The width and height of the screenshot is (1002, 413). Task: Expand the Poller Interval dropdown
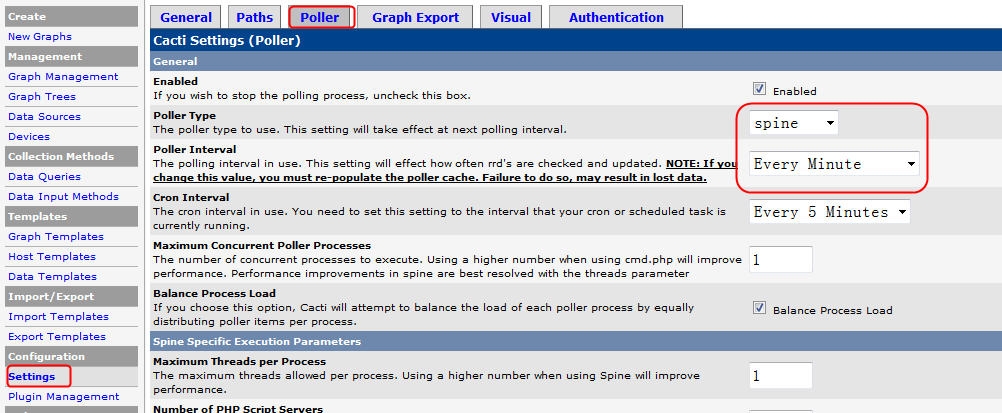coord(835,164)
